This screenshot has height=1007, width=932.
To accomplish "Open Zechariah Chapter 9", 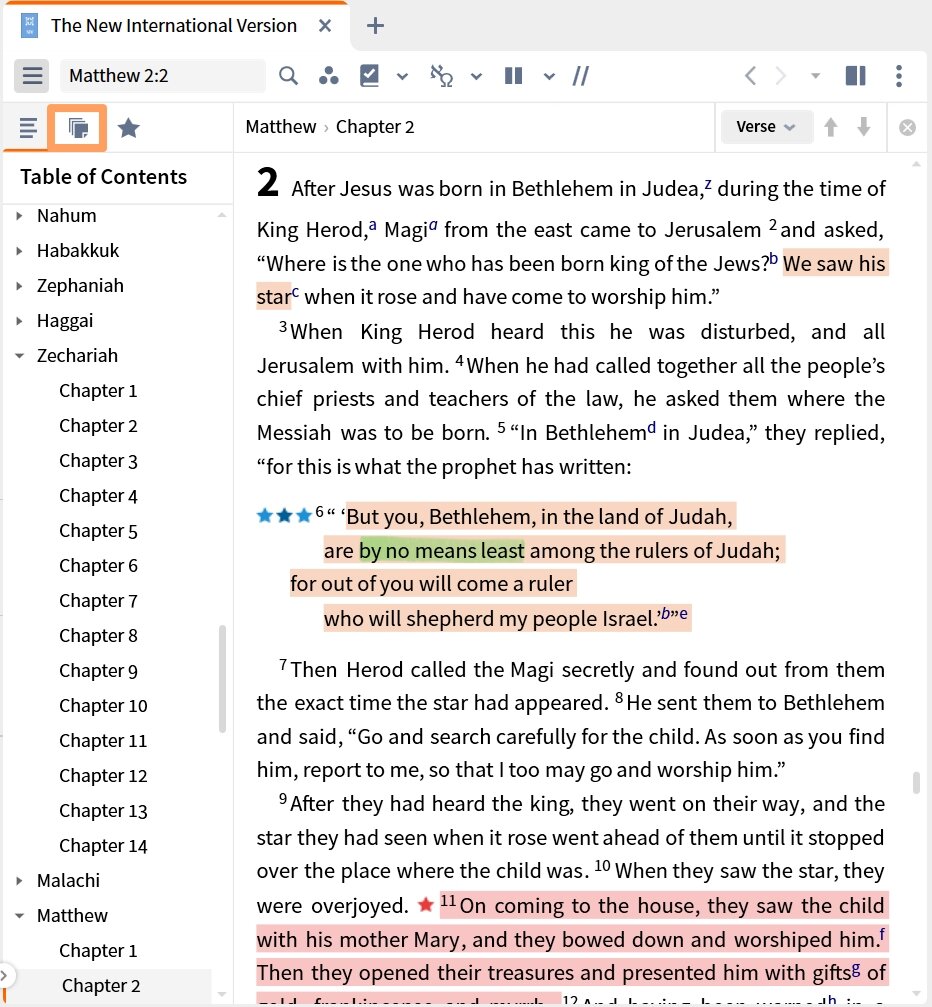I will [98, 670].
